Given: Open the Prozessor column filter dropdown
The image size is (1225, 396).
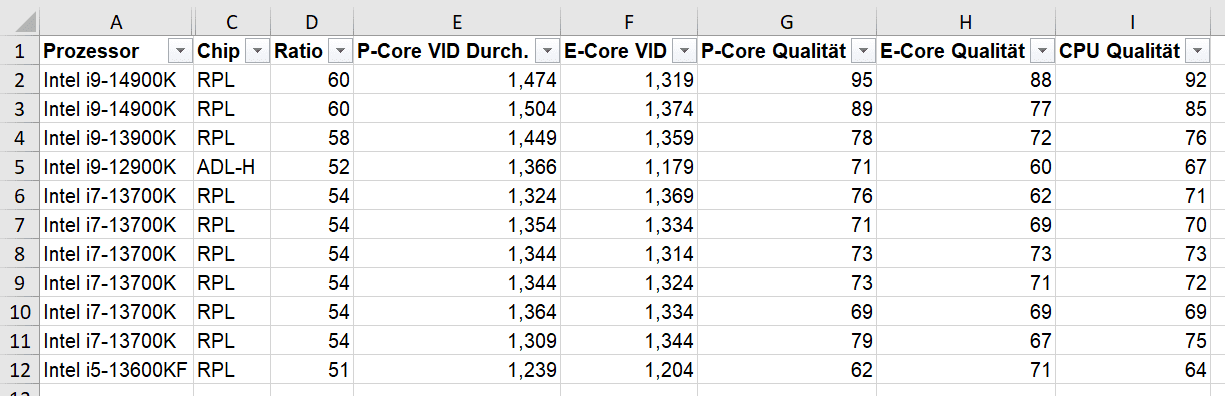Looking at the screenshot, I should coord(180,51).
